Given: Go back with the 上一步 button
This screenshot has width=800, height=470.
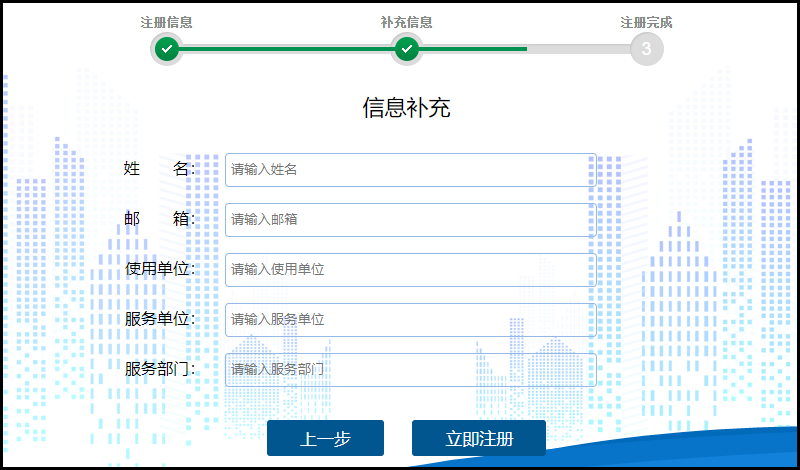Looking at the screenshot, I should click(325, 438).
